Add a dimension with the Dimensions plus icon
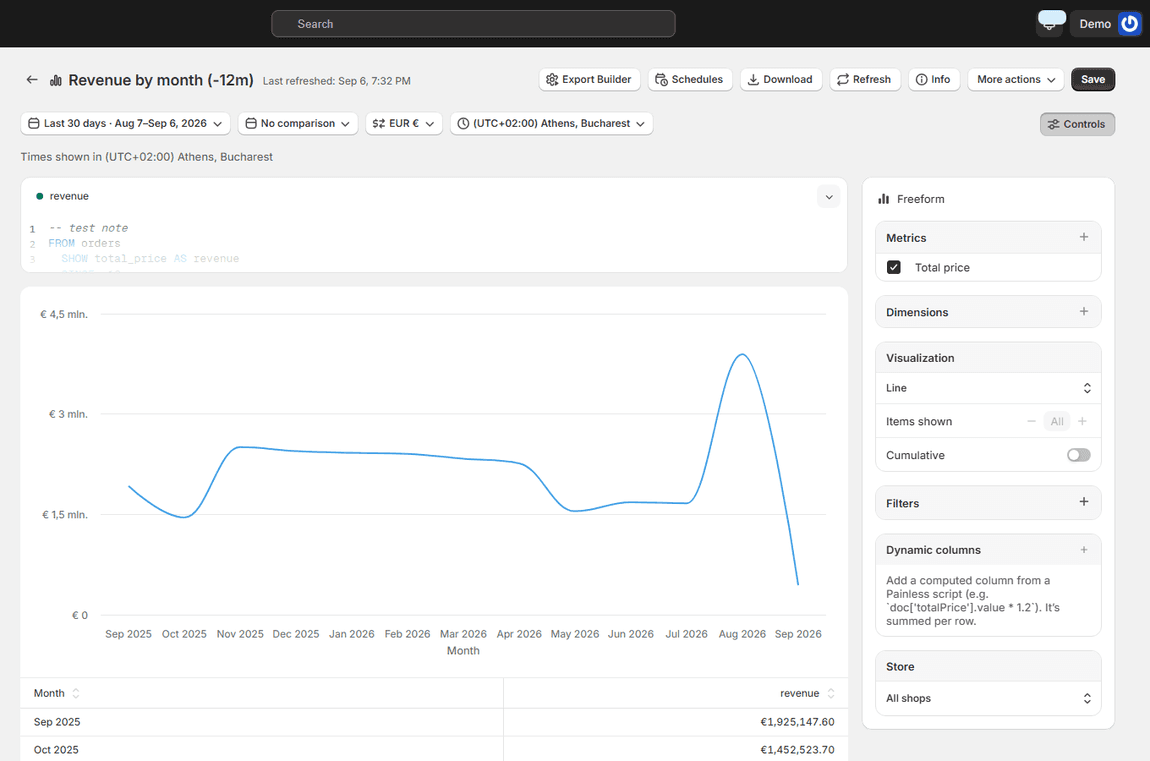Image resolution: width=1150 pixels, height=761 pixels. point(1083,312)
